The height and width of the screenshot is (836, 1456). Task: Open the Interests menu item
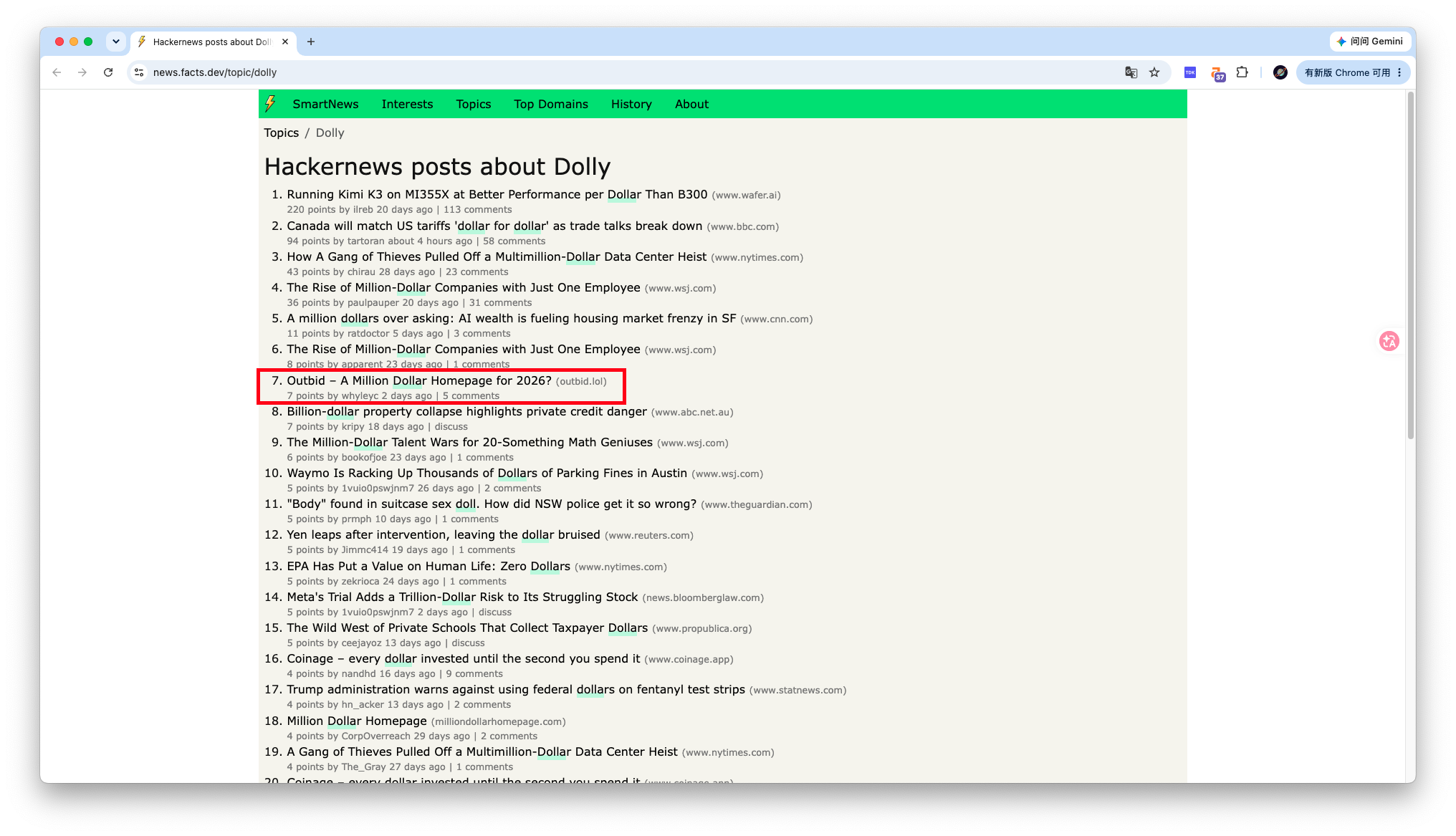click(407, 104)
